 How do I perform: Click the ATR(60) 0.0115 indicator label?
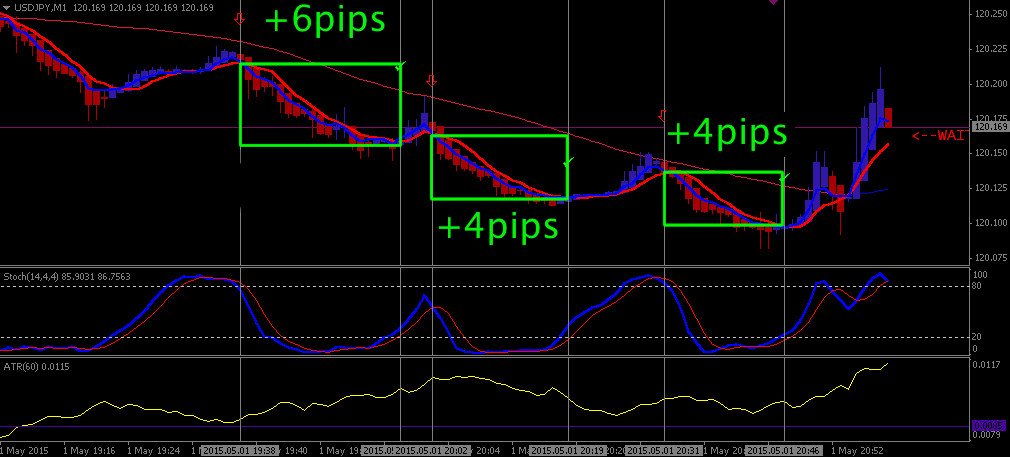(x=37, y=367)
